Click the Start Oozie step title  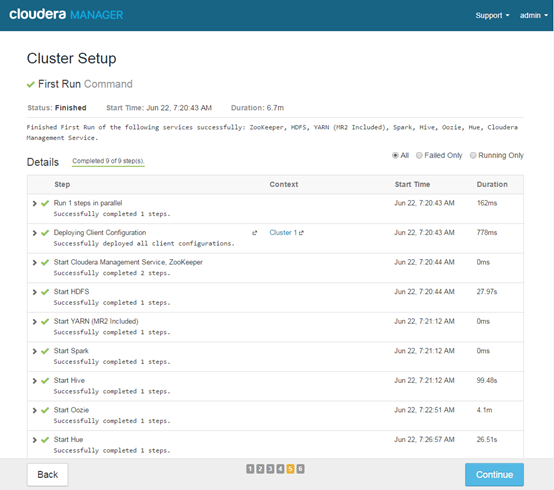tap(71, 410)
